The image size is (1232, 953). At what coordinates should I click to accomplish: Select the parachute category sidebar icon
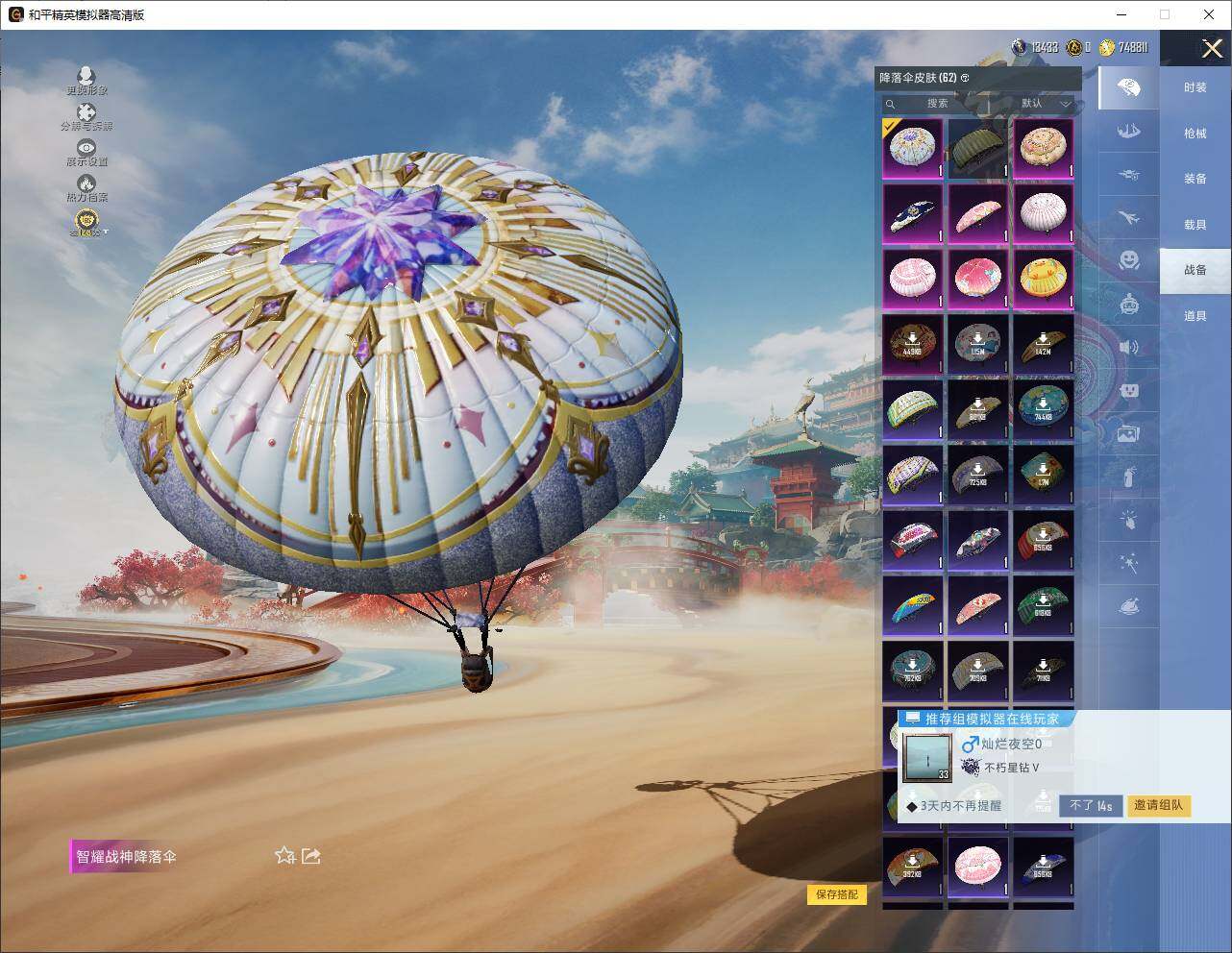tap(1128, 88)
